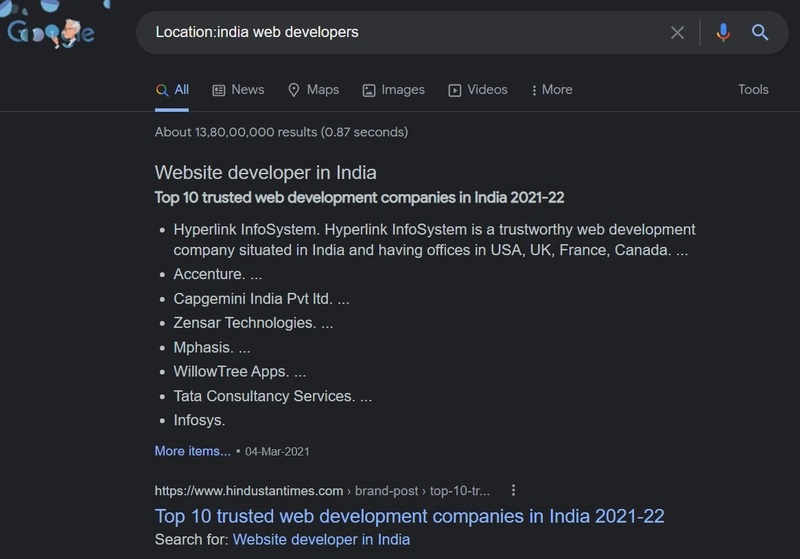Submit search with magnifying glass icon

[x=760, y=33]
